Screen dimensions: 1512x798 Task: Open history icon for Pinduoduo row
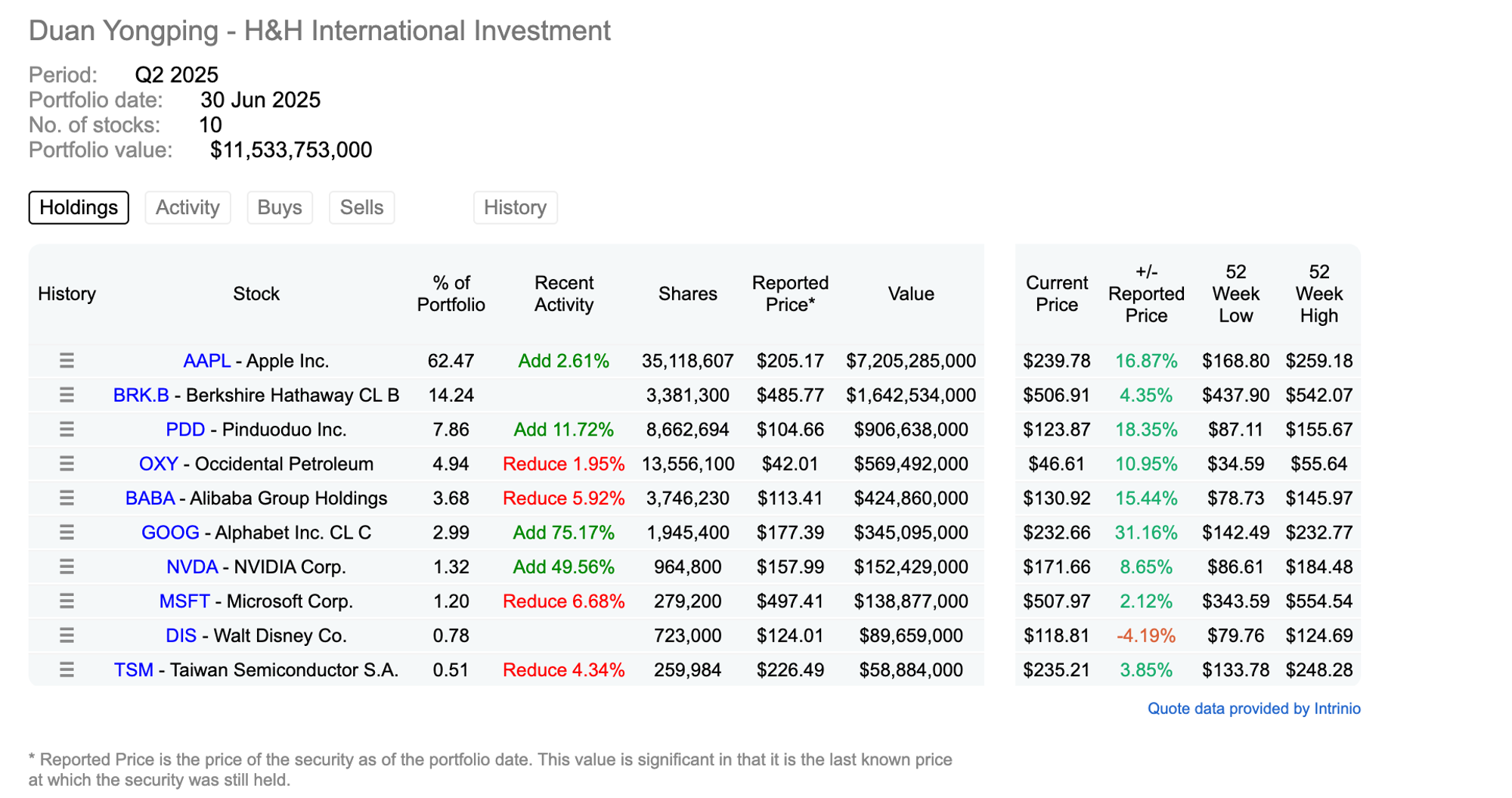[67, 430]
